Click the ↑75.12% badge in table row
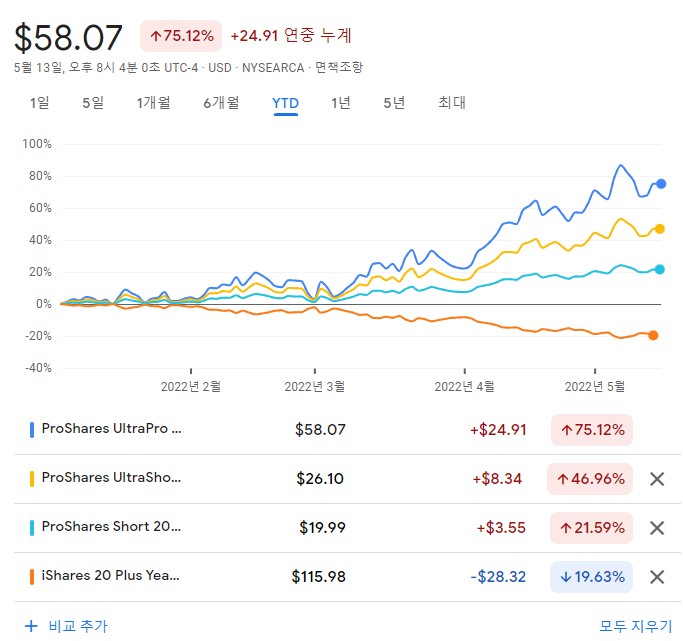The width and height of the screenshot is (683, 641). click(592, 430)
